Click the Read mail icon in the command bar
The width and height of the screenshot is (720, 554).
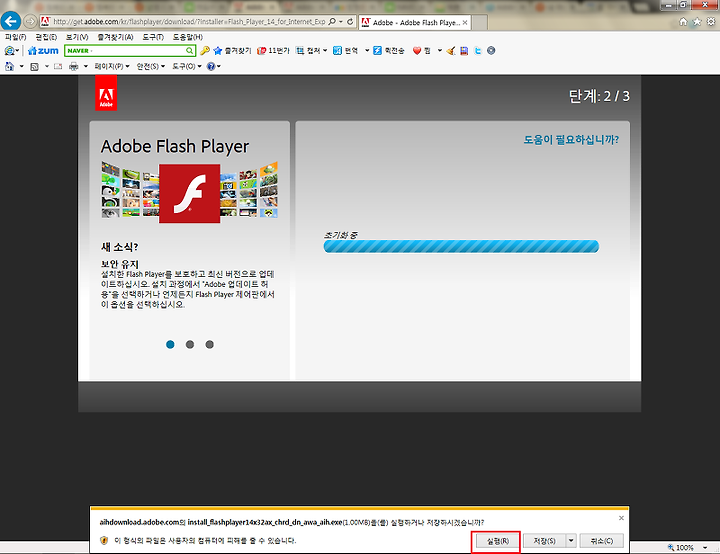click(58, 67)
